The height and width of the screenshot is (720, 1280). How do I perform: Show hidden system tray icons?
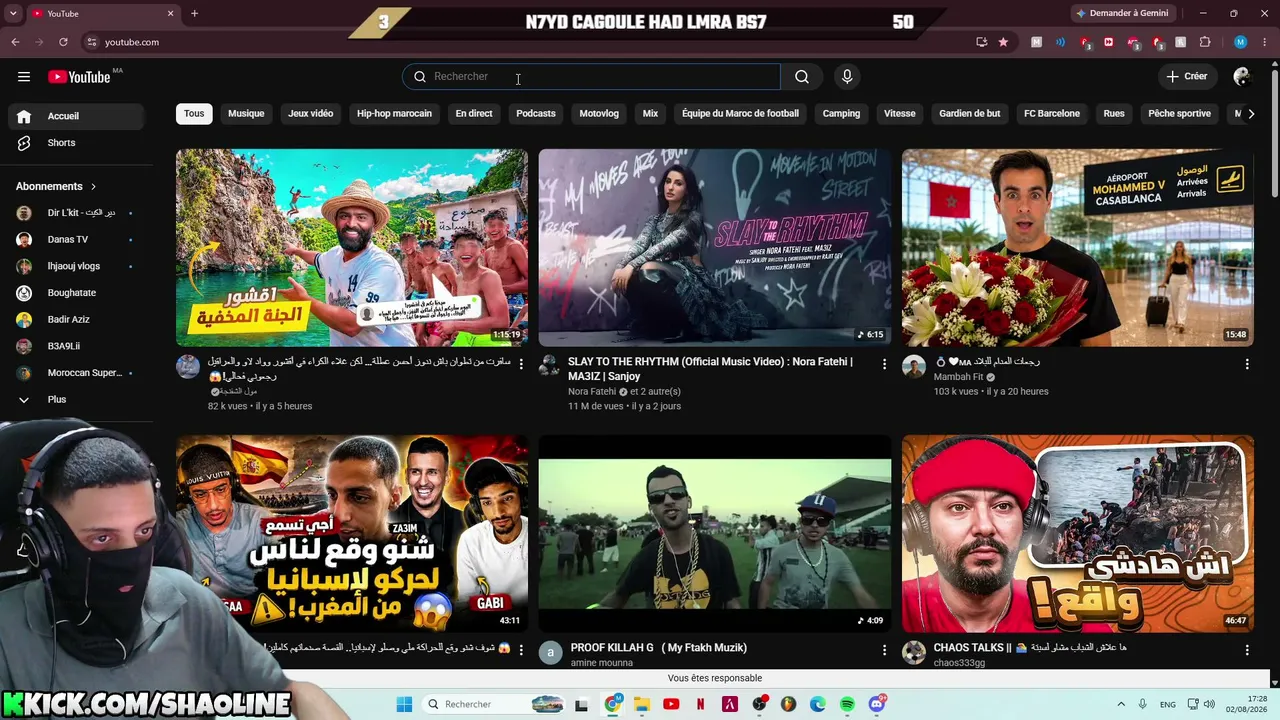[1121, 704]
